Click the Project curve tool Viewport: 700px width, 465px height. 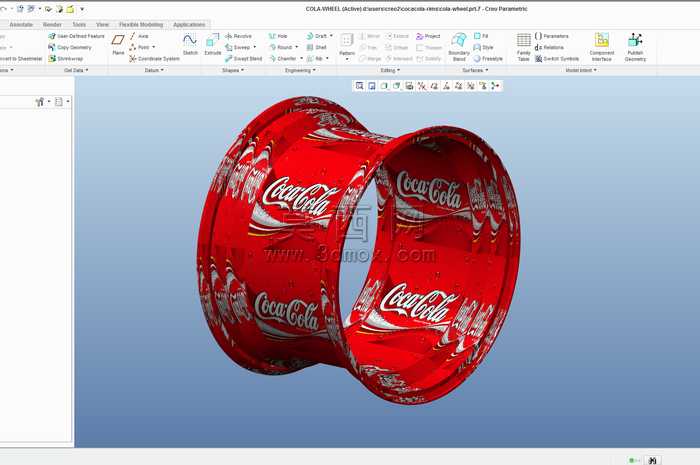tap(428, 36)
